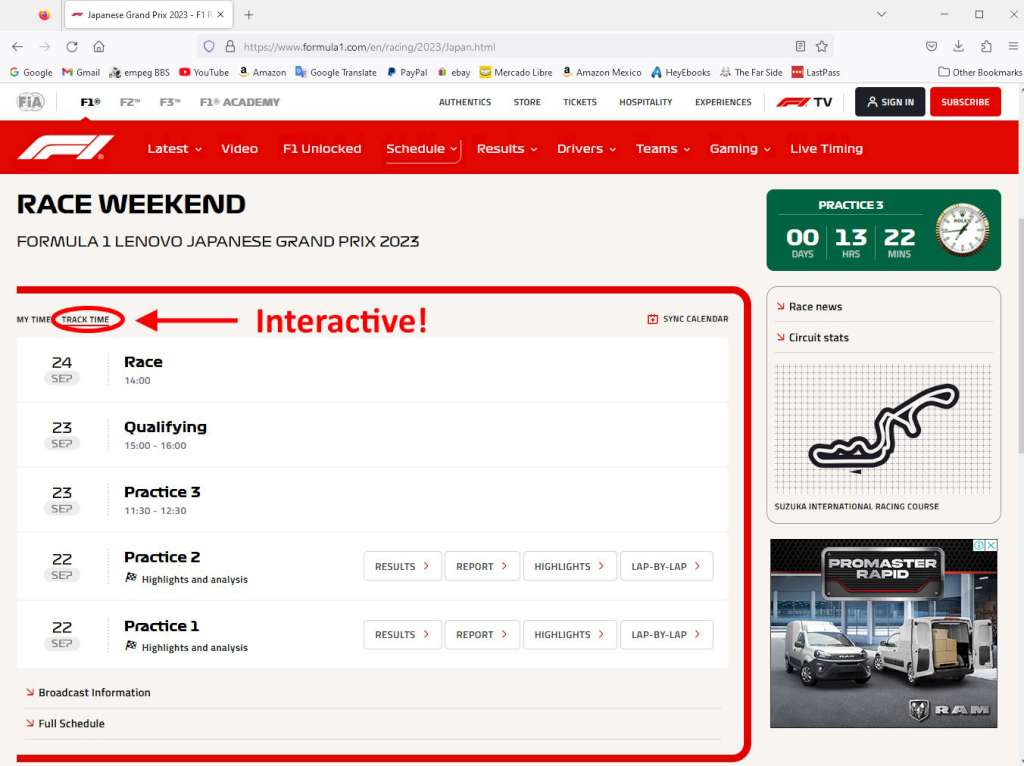The width and height of the screenshot is (1024, 766).
Task: Open Practice 2 Results
Action: pyautogui.click(x=402, y=566)
